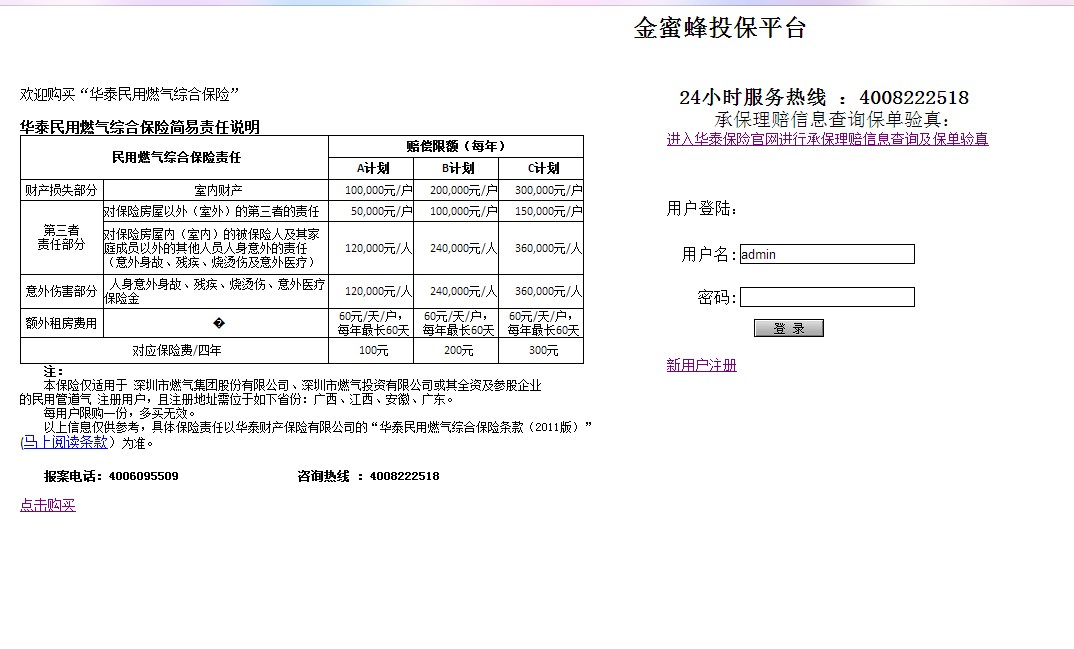
Task: Click the 登录 button
Action: [788, 329]
